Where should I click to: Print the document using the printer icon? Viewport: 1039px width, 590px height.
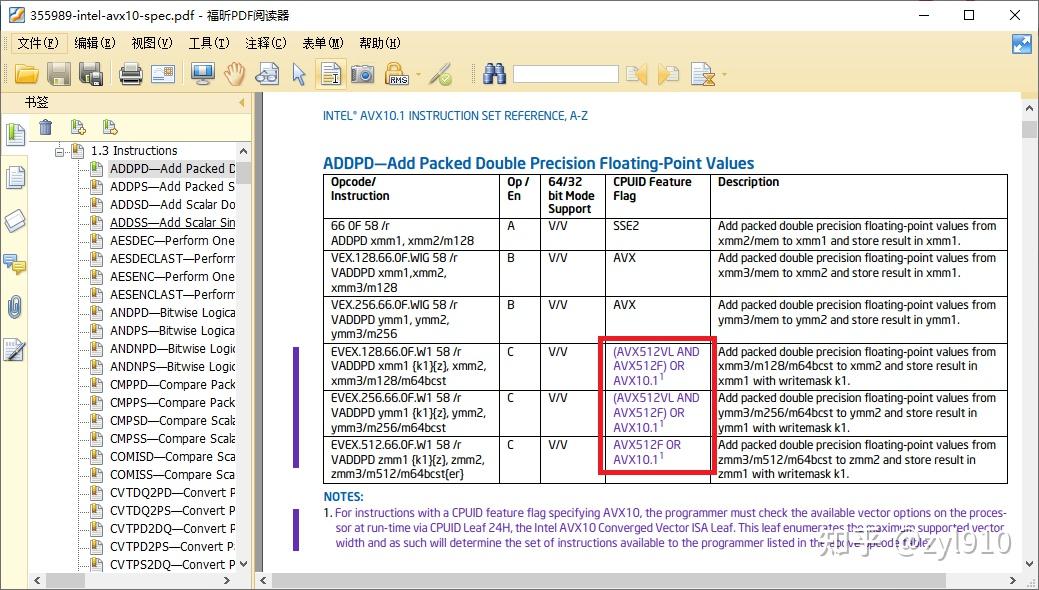pos(131,74)
